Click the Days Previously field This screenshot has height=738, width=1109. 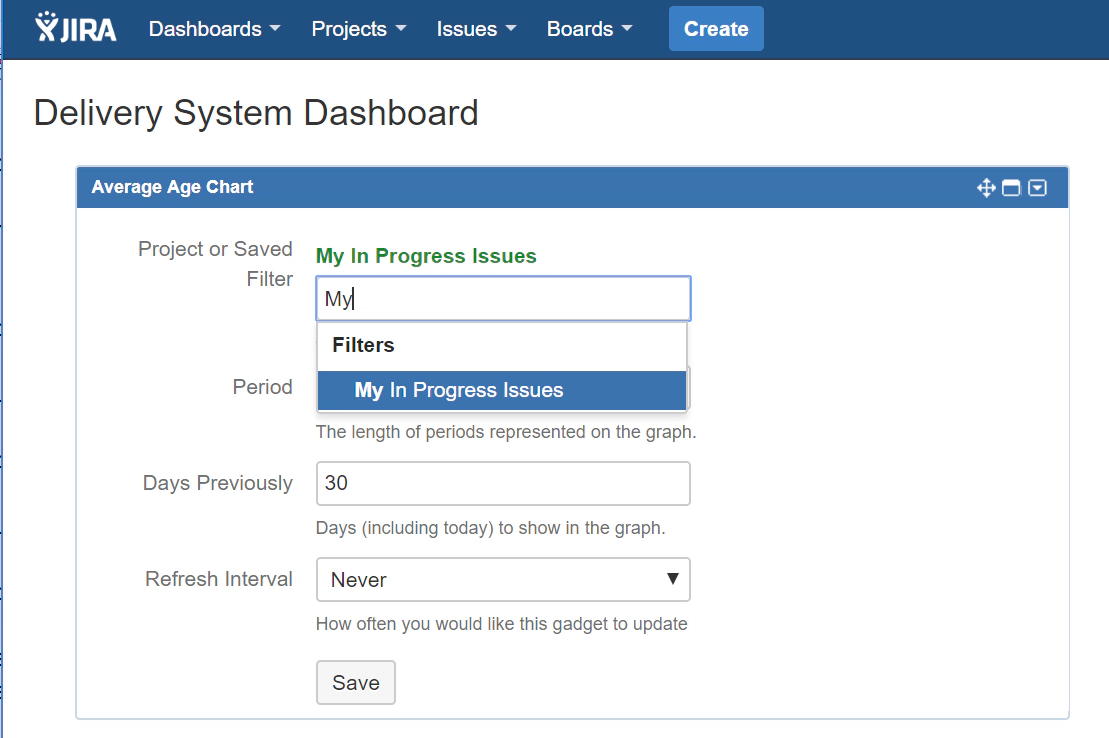(x=503, y=483)
